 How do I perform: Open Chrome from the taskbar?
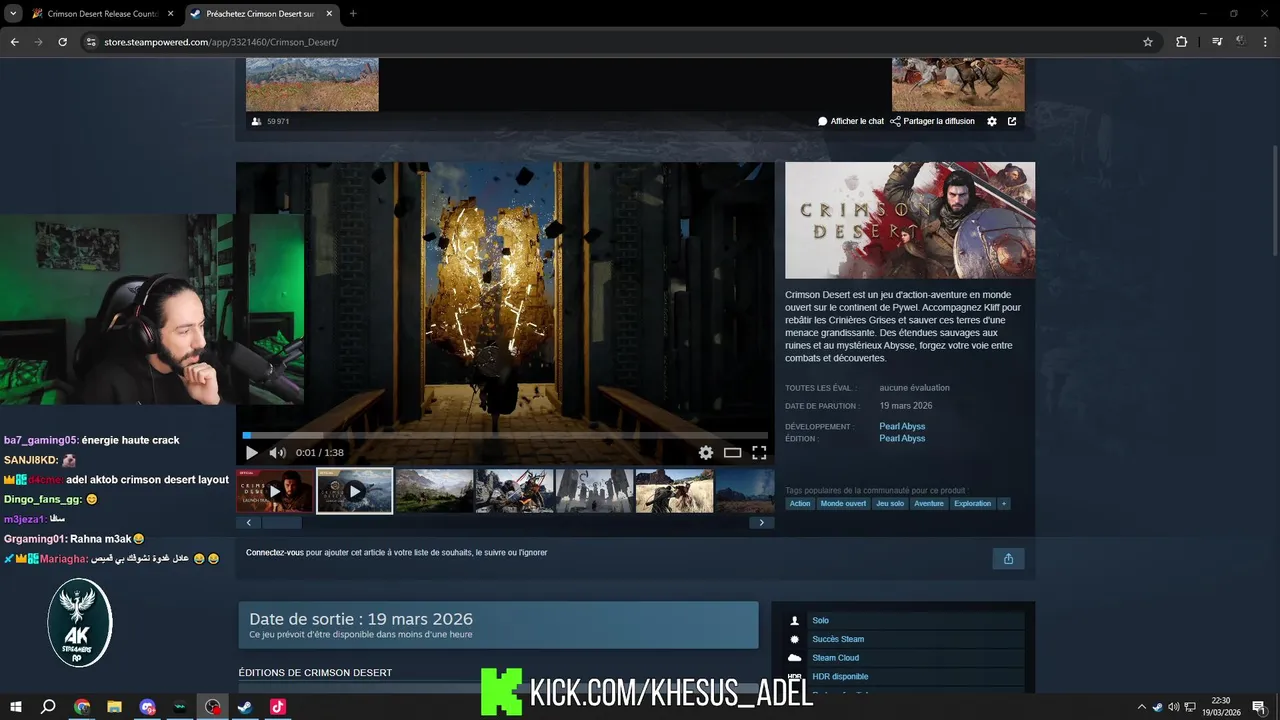tap(82, 707)
